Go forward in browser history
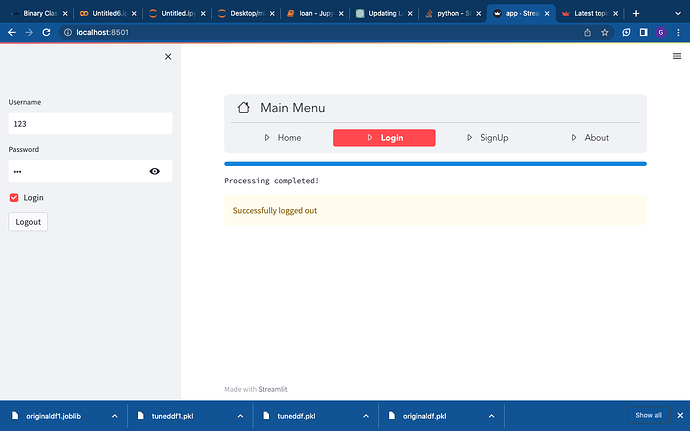This screenshot has height=431, width=690. [x=29, y=32]
